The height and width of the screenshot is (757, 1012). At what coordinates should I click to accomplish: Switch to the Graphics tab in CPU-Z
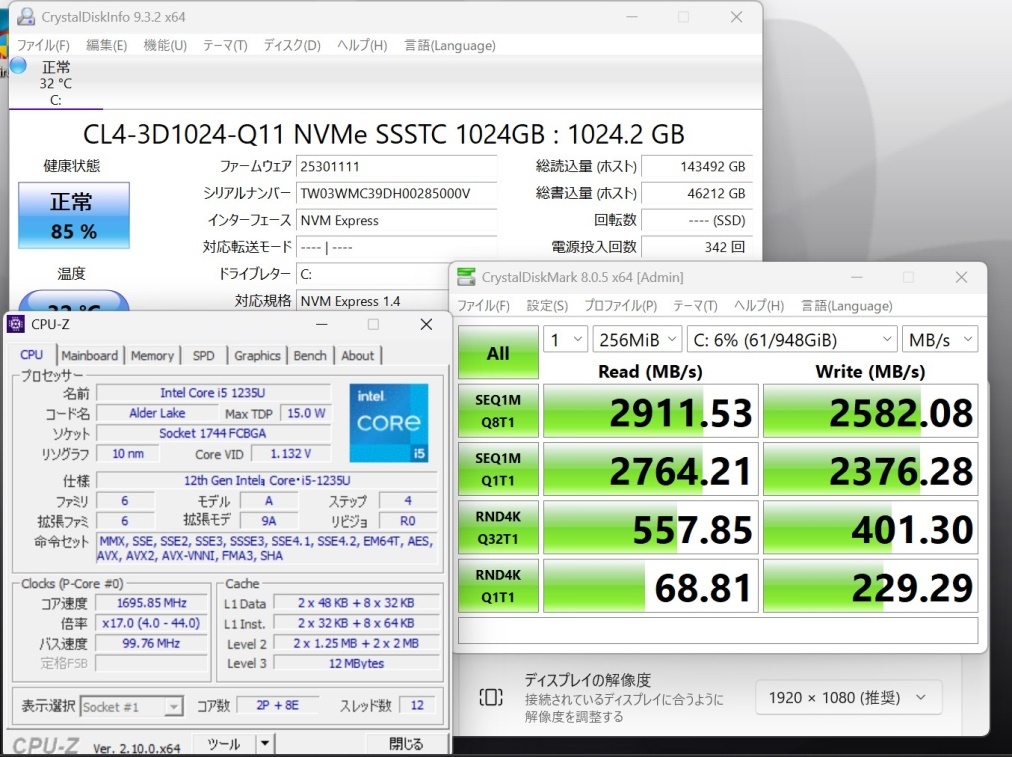point(257,356)
